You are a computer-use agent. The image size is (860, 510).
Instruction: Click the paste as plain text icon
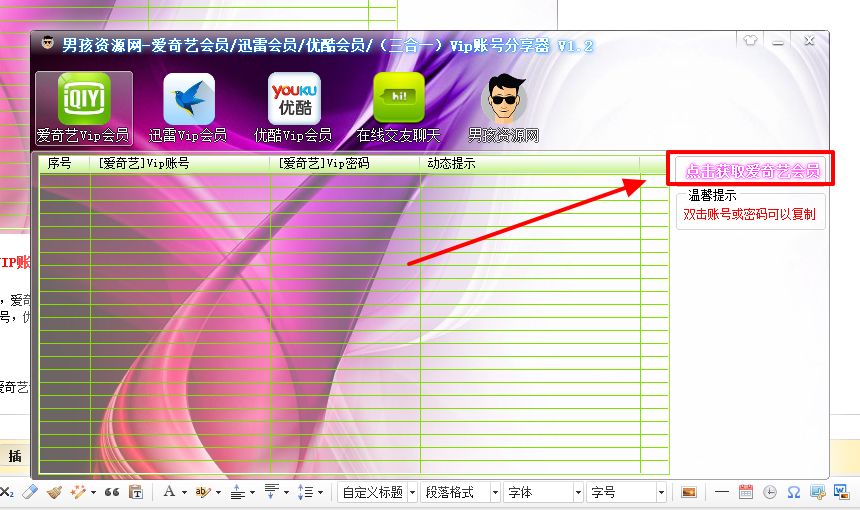click(x=135, y=492)
